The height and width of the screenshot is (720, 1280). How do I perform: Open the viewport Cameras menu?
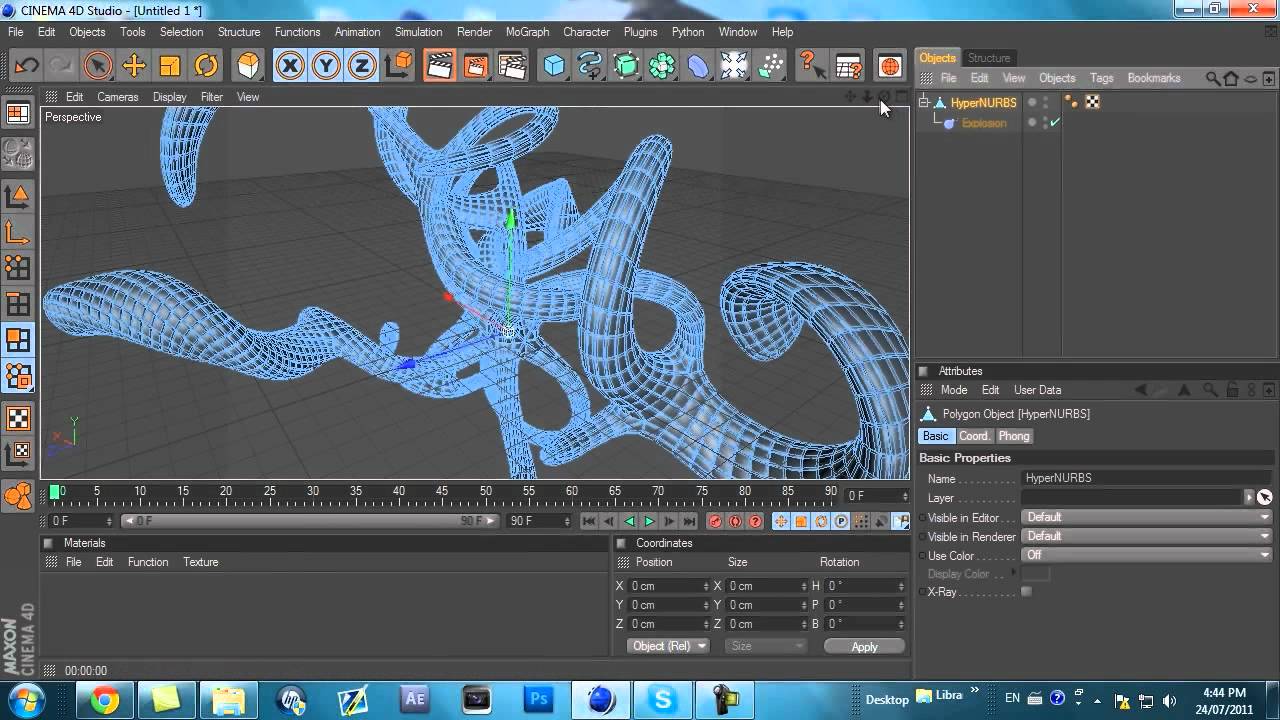(x=118, y=97)
